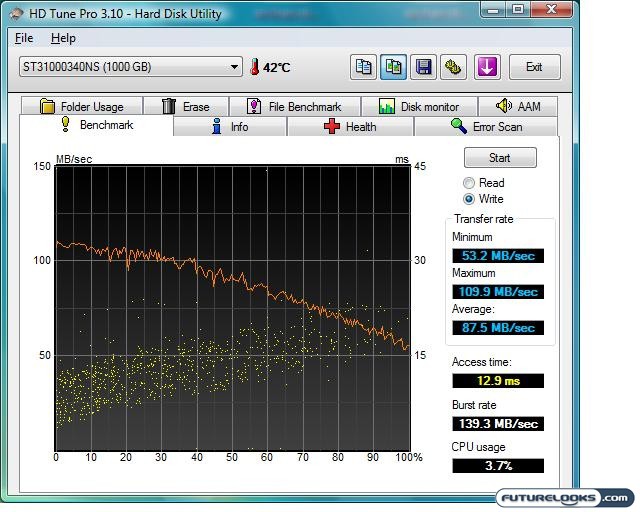The width and height of the screenshot is (640, 512).
Task: Open the Folder Usage tab
Action: (81, 107)
